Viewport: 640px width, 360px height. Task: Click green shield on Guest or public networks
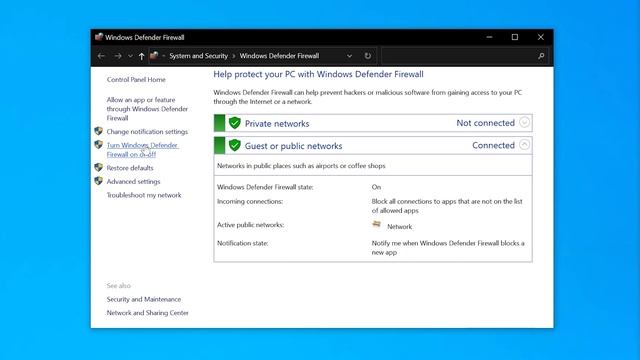[x=235, y=145]
